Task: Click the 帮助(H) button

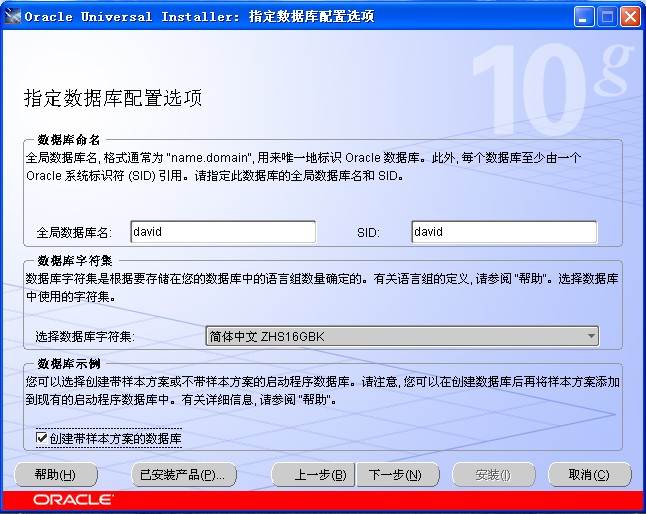Action: 56,474
